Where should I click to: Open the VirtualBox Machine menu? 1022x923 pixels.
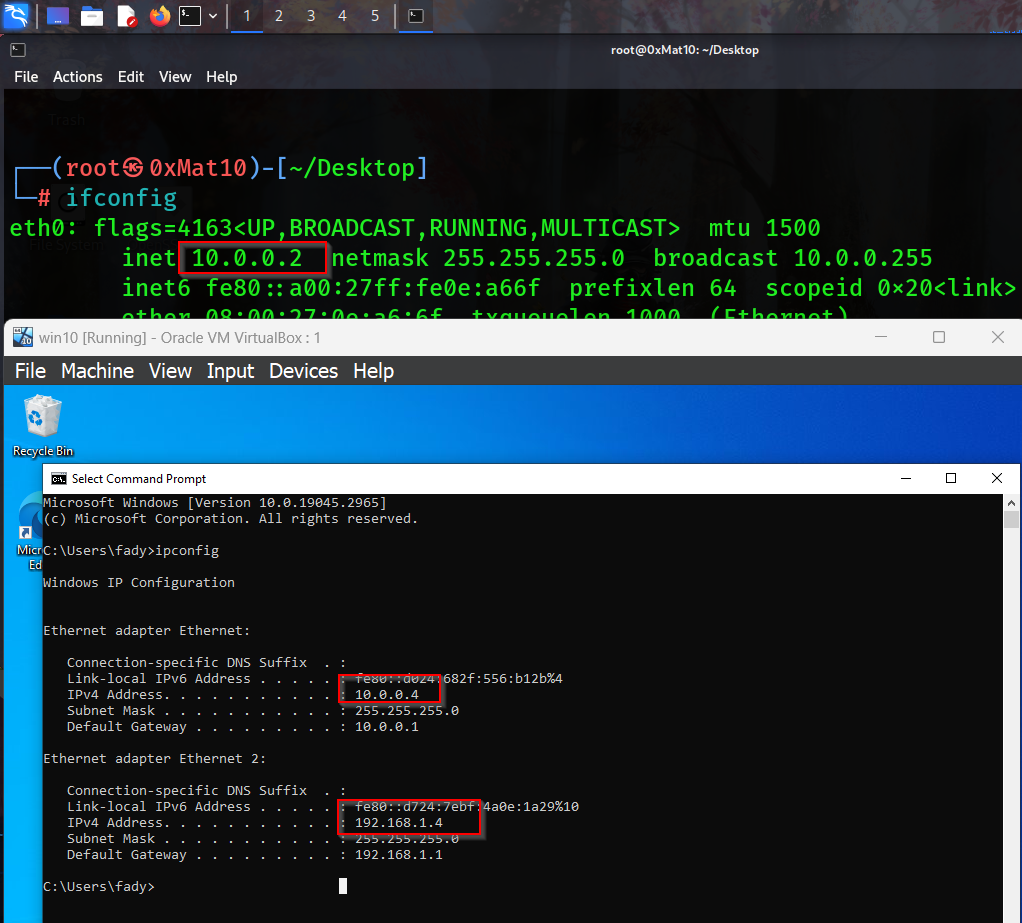coord(97,371)
